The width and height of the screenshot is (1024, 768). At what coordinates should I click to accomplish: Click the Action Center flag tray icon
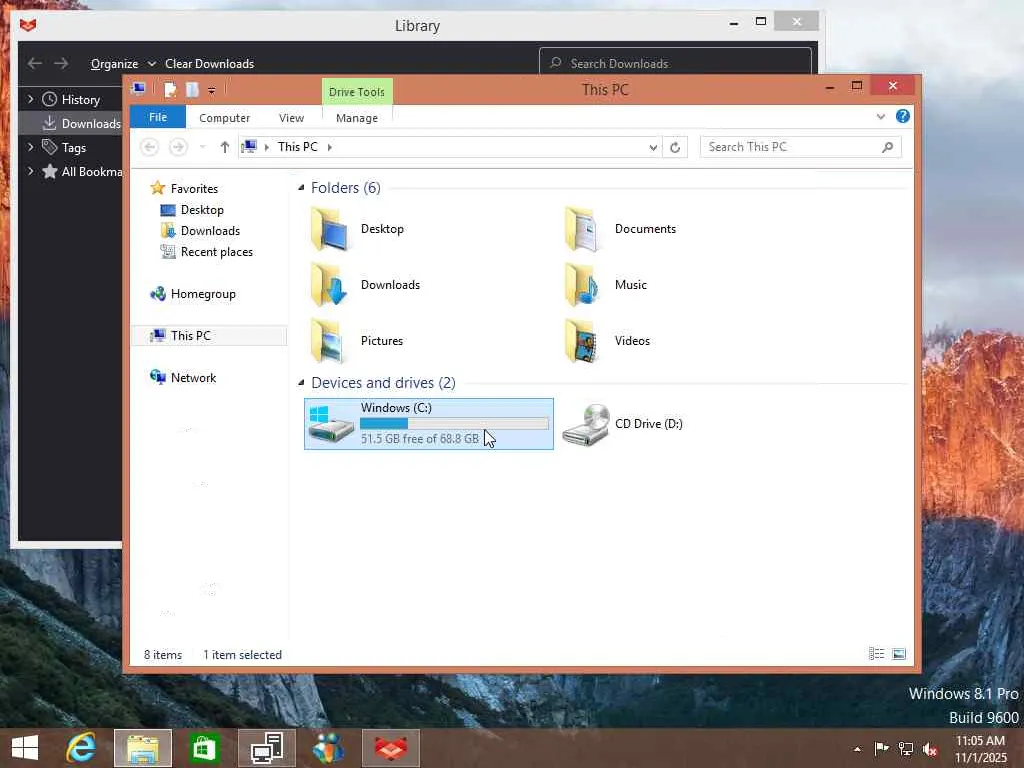[882, 748]
